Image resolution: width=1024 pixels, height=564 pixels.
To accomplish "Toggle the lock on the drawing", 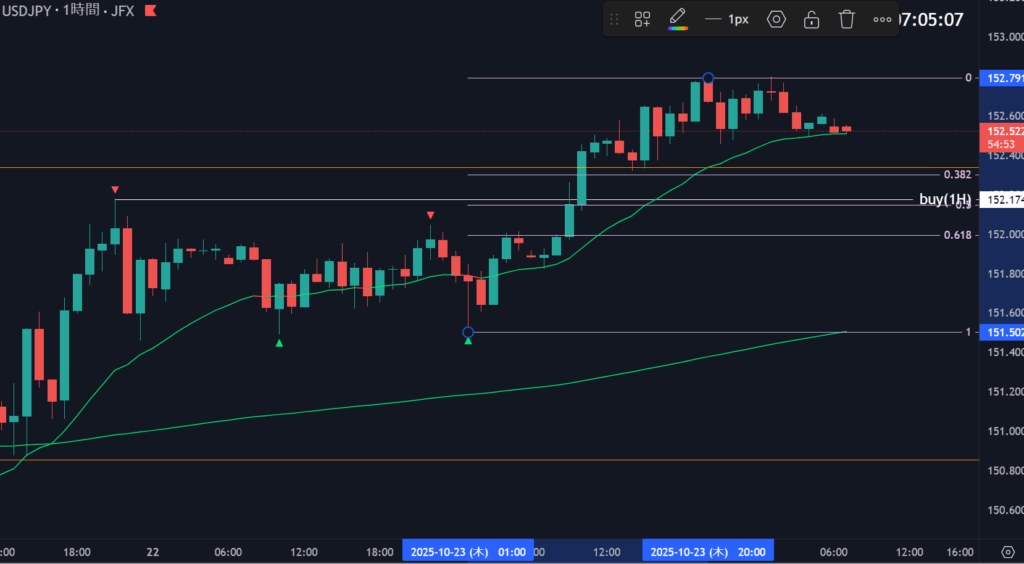I will point(812,19).
